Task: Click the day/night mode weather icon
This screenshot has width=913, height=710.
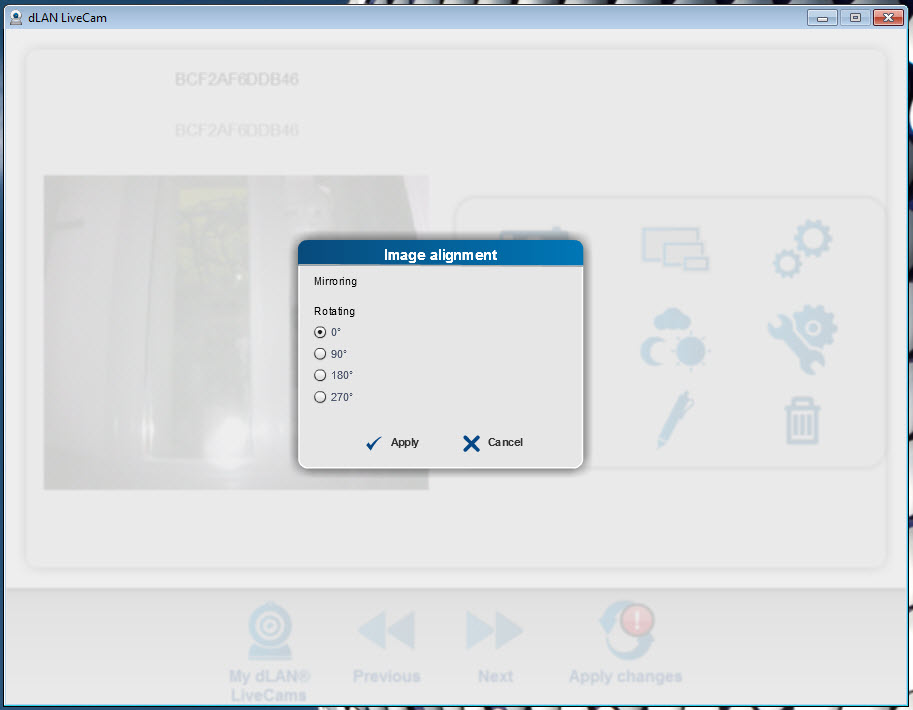Action: (x=674, y=338)
